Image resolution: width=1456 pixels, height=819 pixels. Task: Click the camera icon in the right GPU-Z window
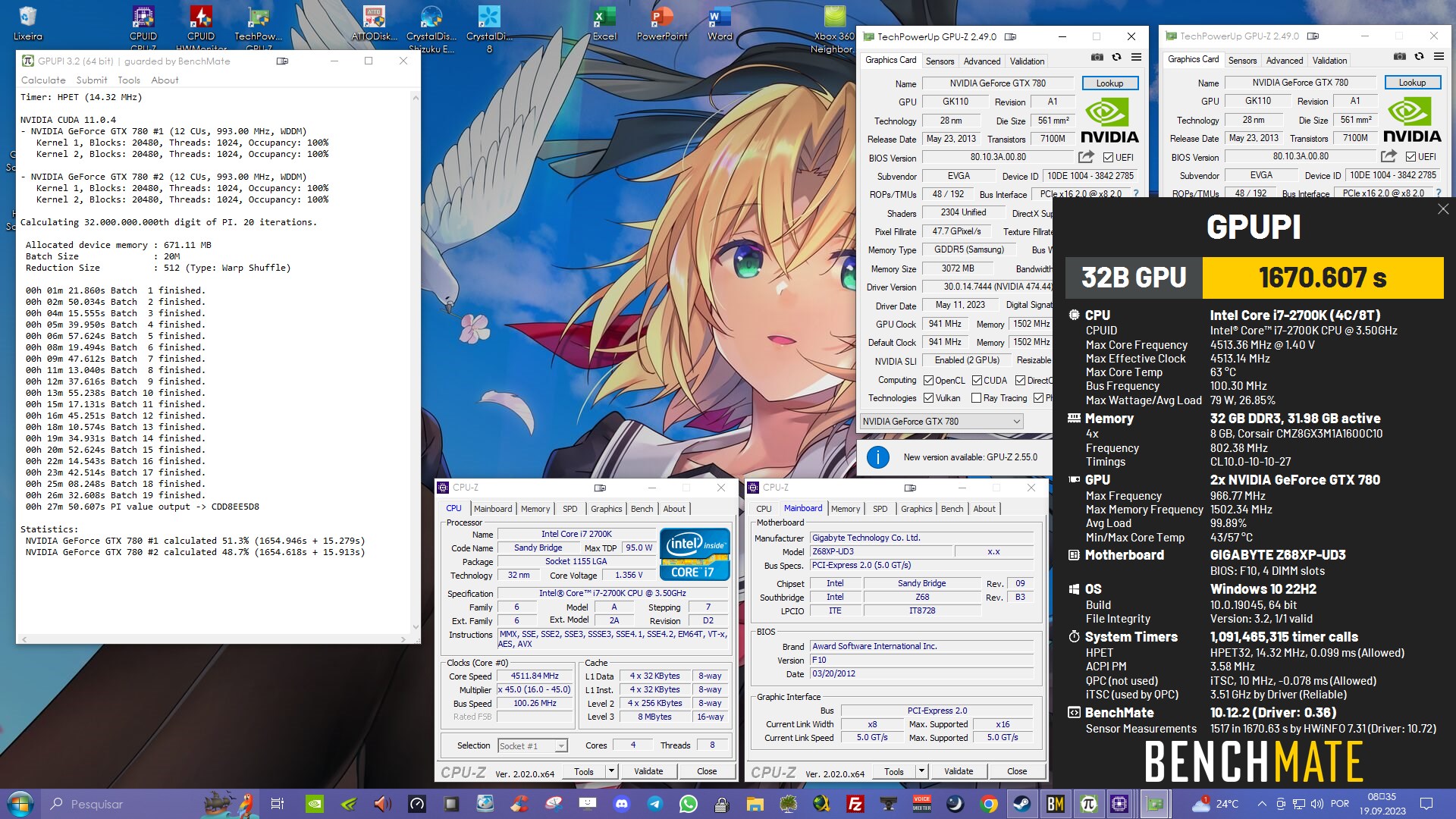point(1399,56)
